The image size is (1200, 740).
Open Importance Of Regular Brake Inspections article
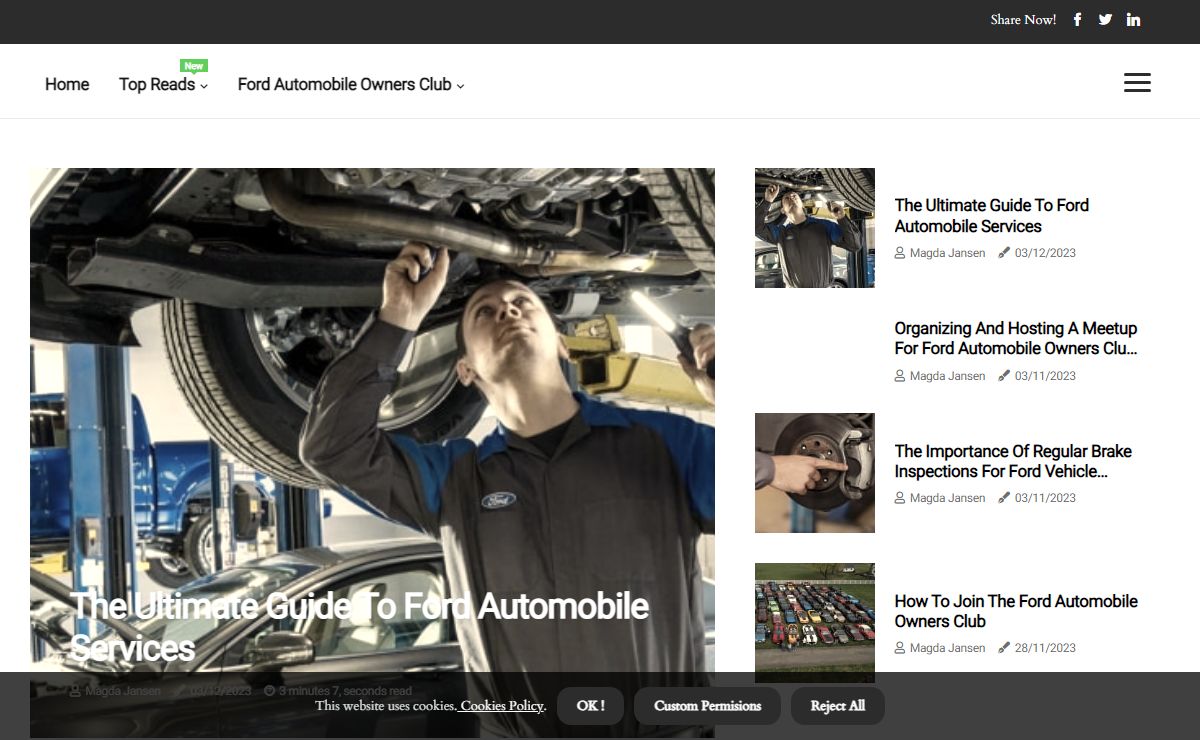[x=1013, y=461]
